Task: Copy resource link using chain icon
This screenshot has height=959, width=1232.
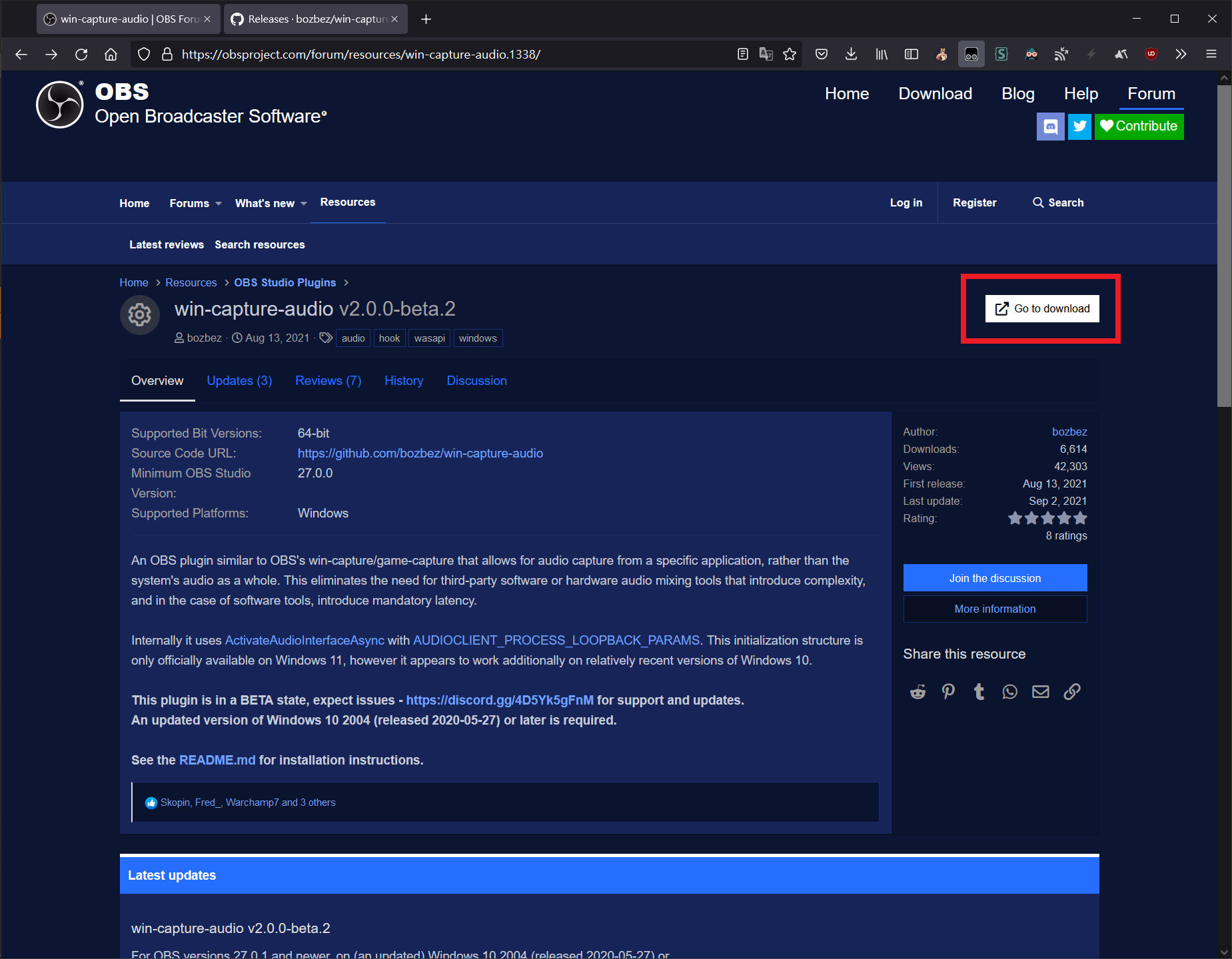Action: [x=1072, y=692]
